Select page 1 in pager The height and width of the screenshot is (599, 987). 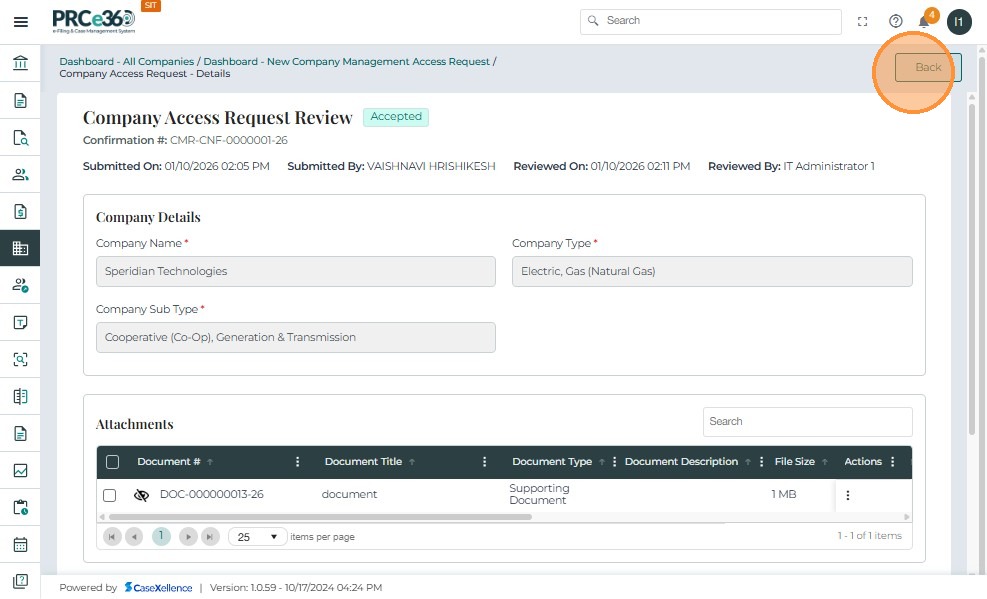point(161,536)
